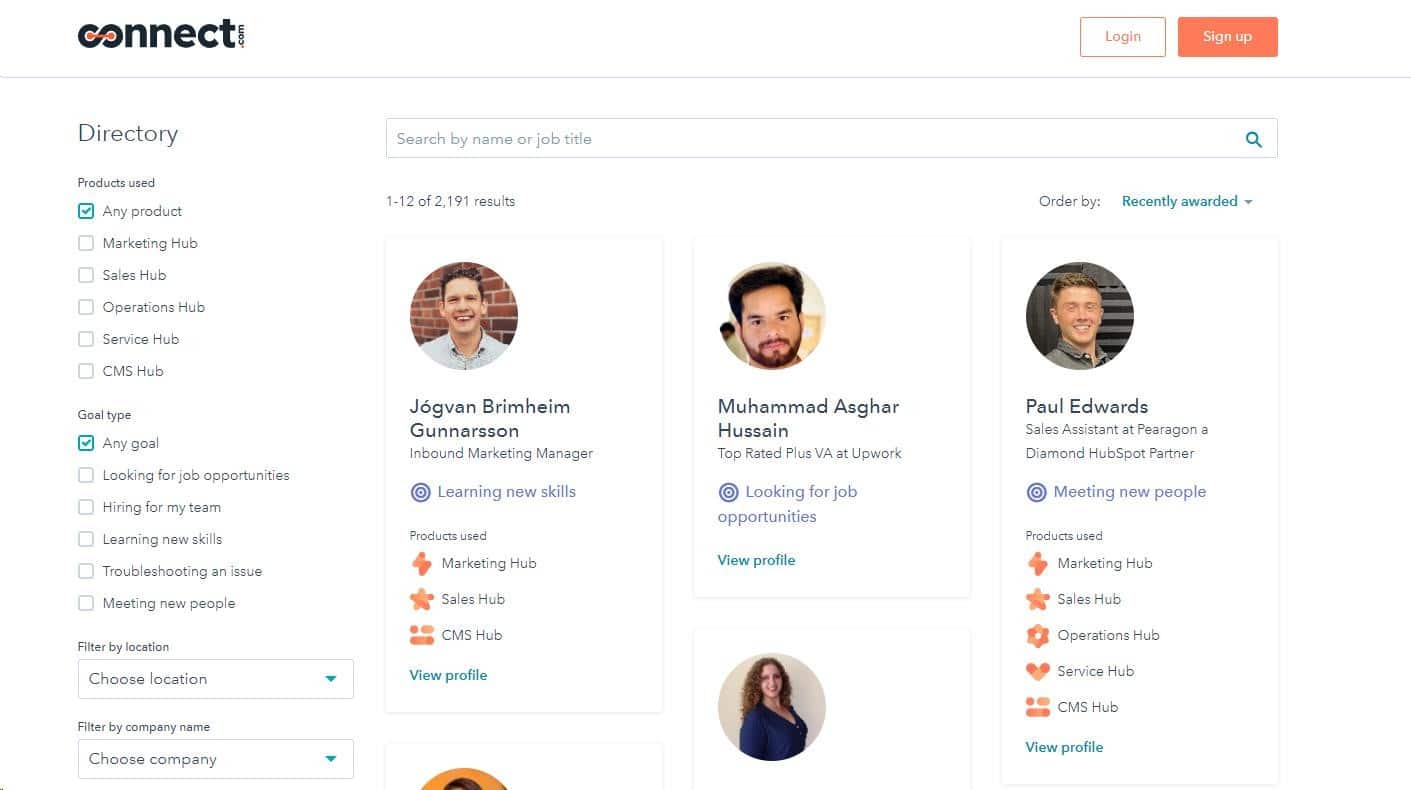
Task: Click target icon beside Meeting new people
Action: click(1037, 492)
